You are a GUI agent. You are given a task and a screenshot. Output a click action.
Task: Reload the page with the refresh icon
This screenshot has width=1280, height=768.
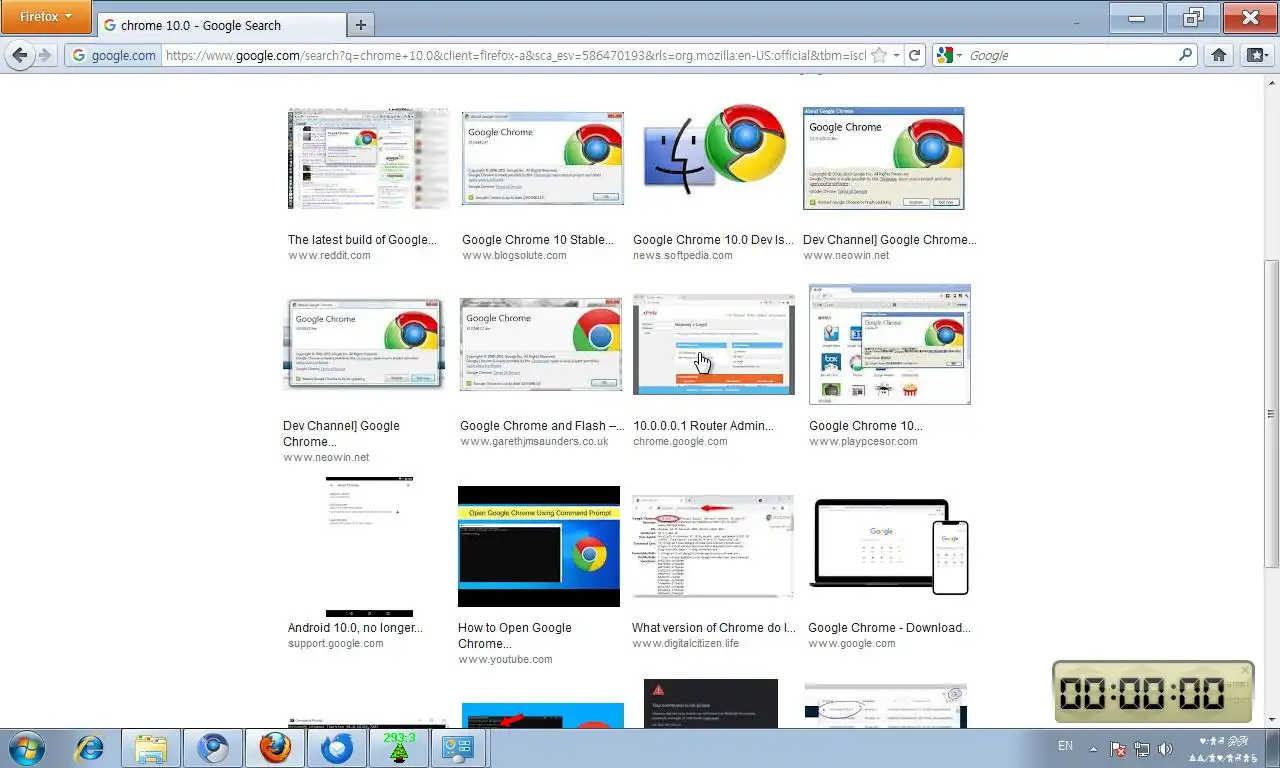[x=914, y=55]
